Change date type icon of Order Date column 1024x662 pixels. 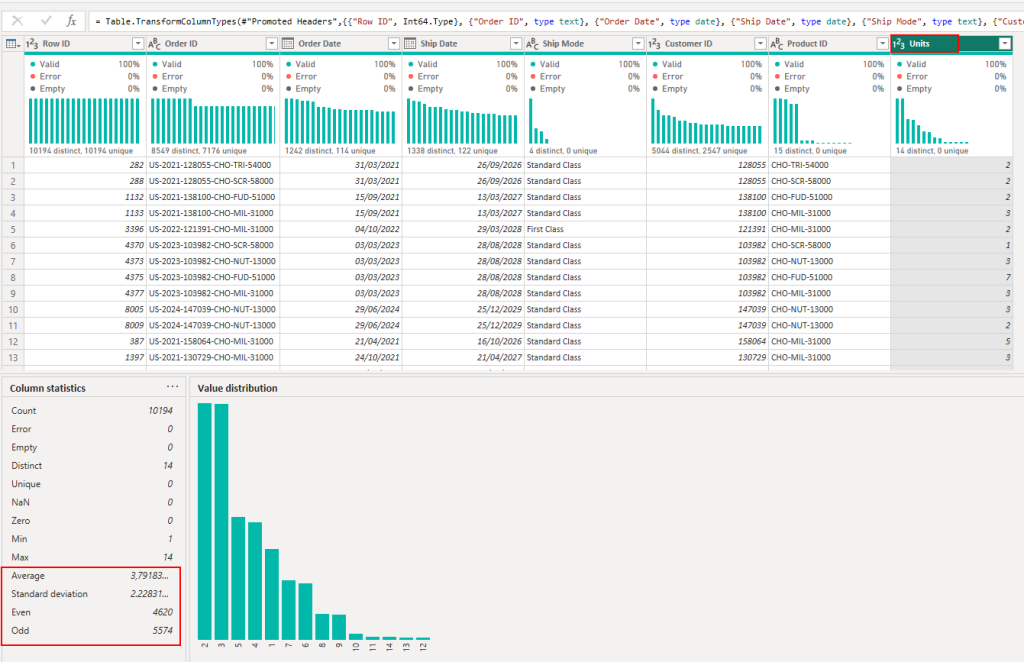pos(287,44)
